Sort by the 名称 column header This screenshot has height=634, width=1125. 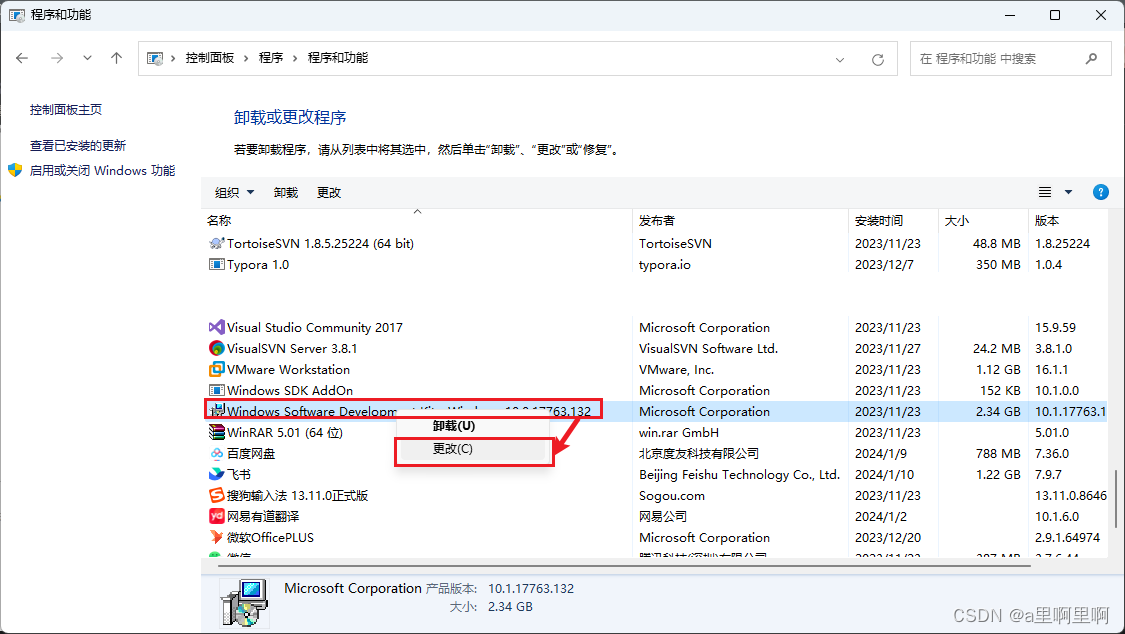click(x=417, y=220)
